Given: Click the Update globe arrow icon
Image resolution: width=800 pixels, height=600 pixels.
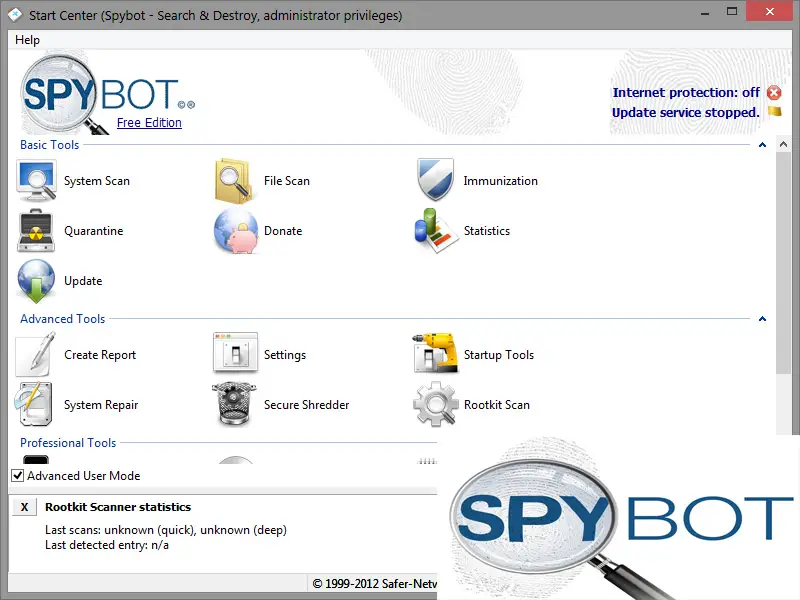Looking at the screenshot, I should point(36,281).
